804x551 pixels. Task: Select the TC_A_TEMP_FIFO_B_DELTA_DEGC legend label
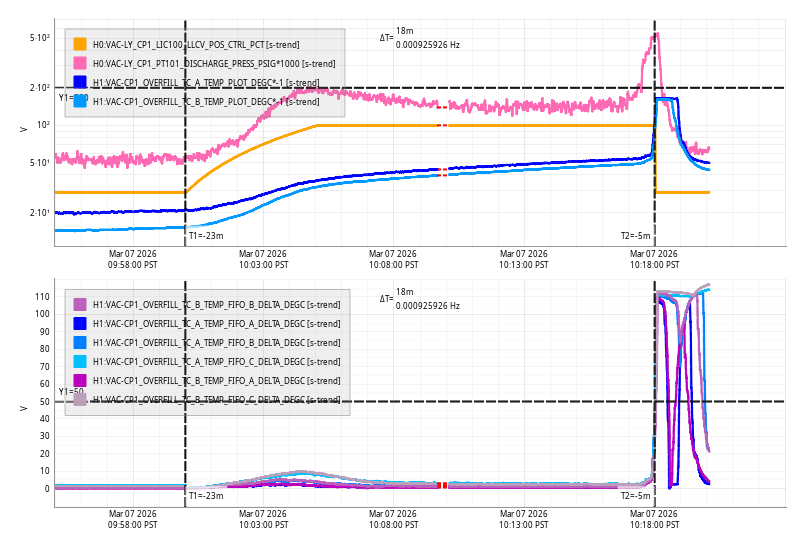[x=216, y=342]
